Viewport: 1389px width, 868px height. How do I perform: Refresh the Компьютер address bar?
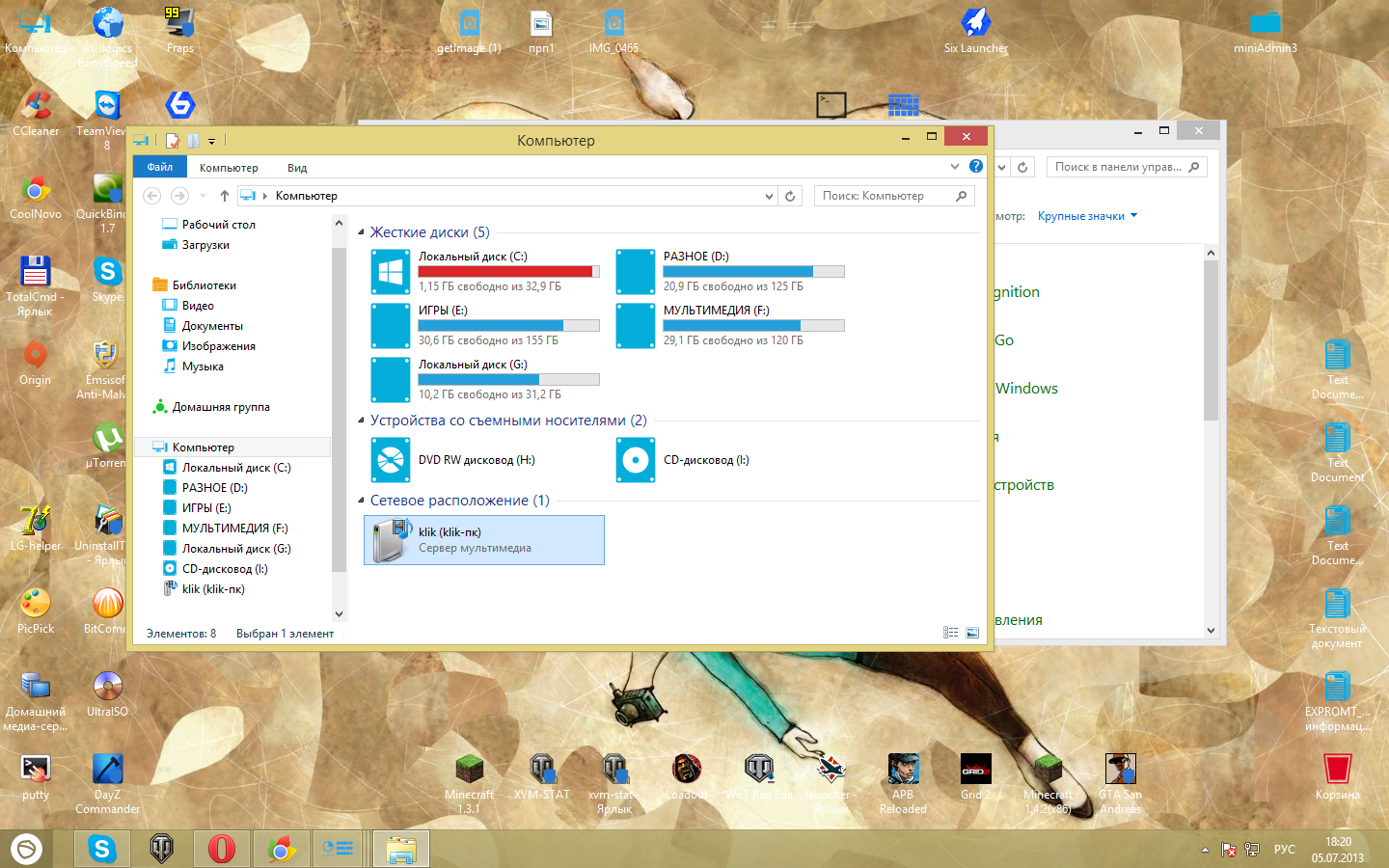[790, 196]
